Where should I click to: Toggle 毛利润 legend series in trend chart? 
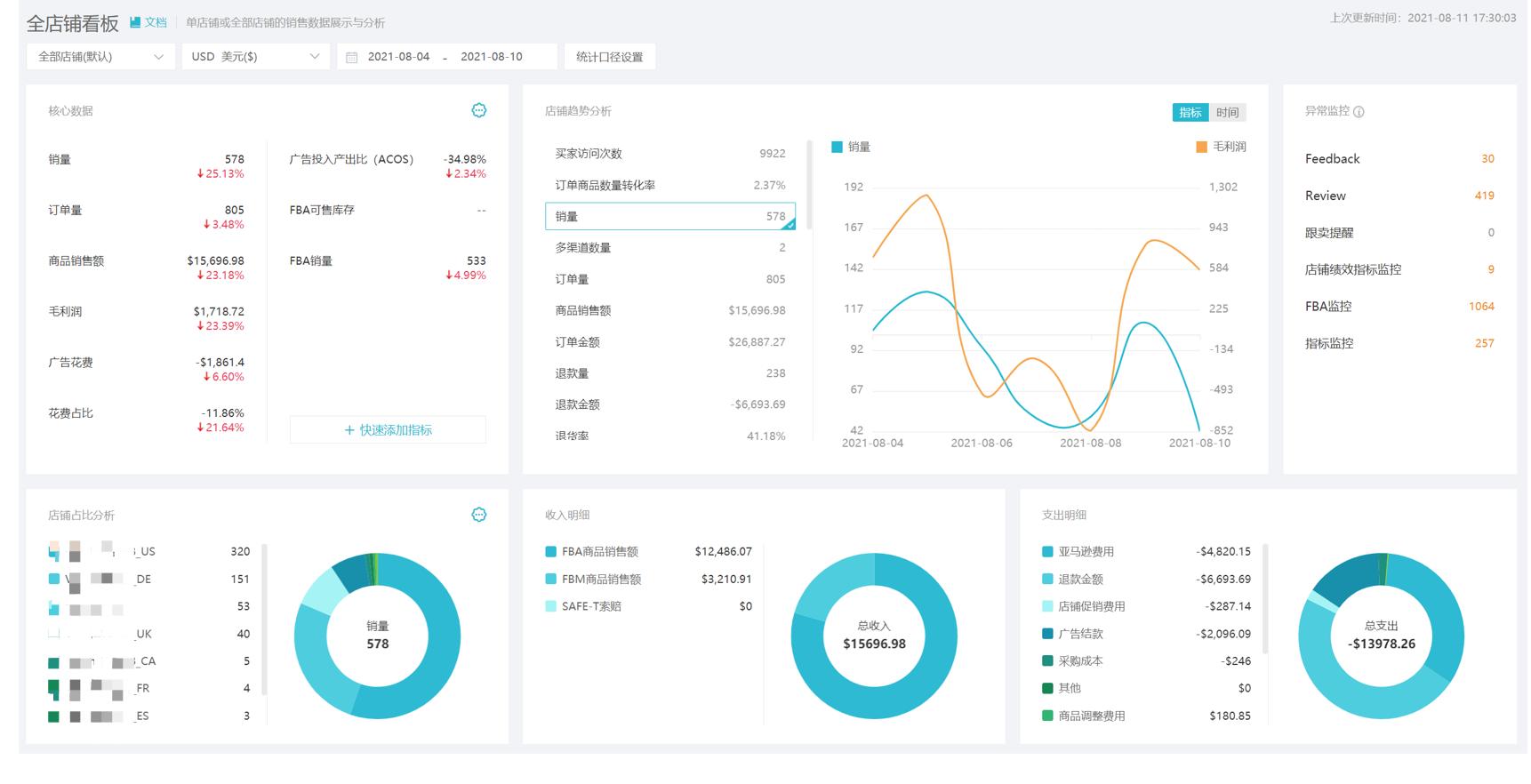pos(1201,147)
